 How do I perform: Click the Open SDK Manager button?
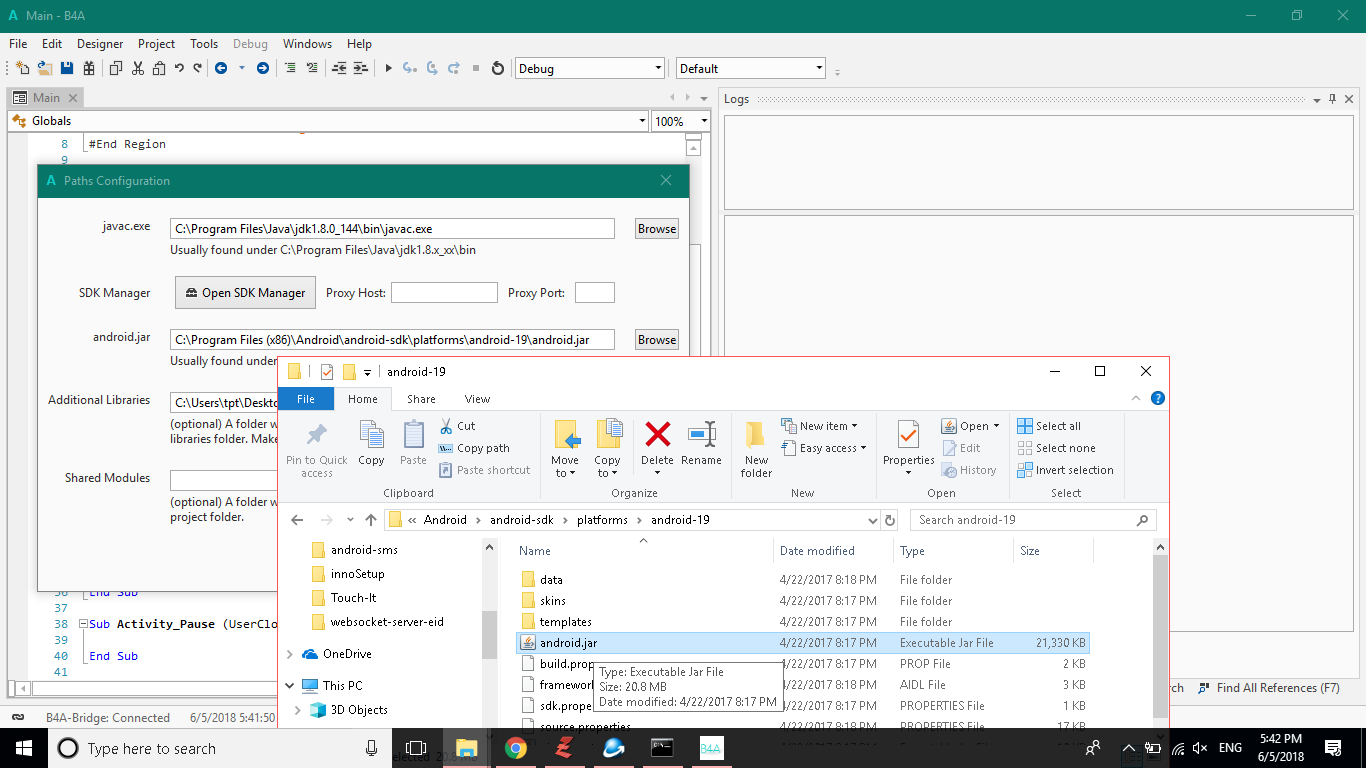tap(245, 293)
